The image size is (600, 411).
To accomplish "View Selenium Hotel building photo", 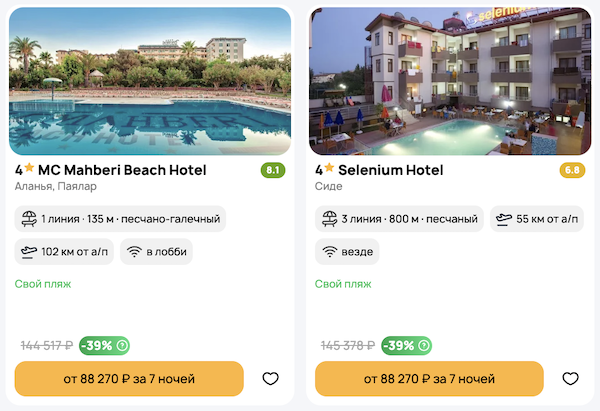I will 450,82.
